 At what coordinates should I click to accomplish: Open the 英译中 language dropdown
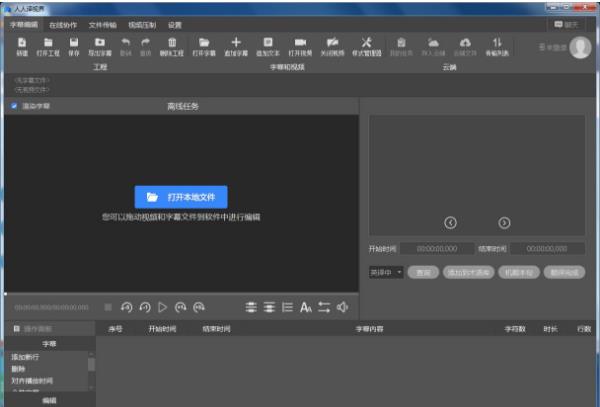coord(385,271)
